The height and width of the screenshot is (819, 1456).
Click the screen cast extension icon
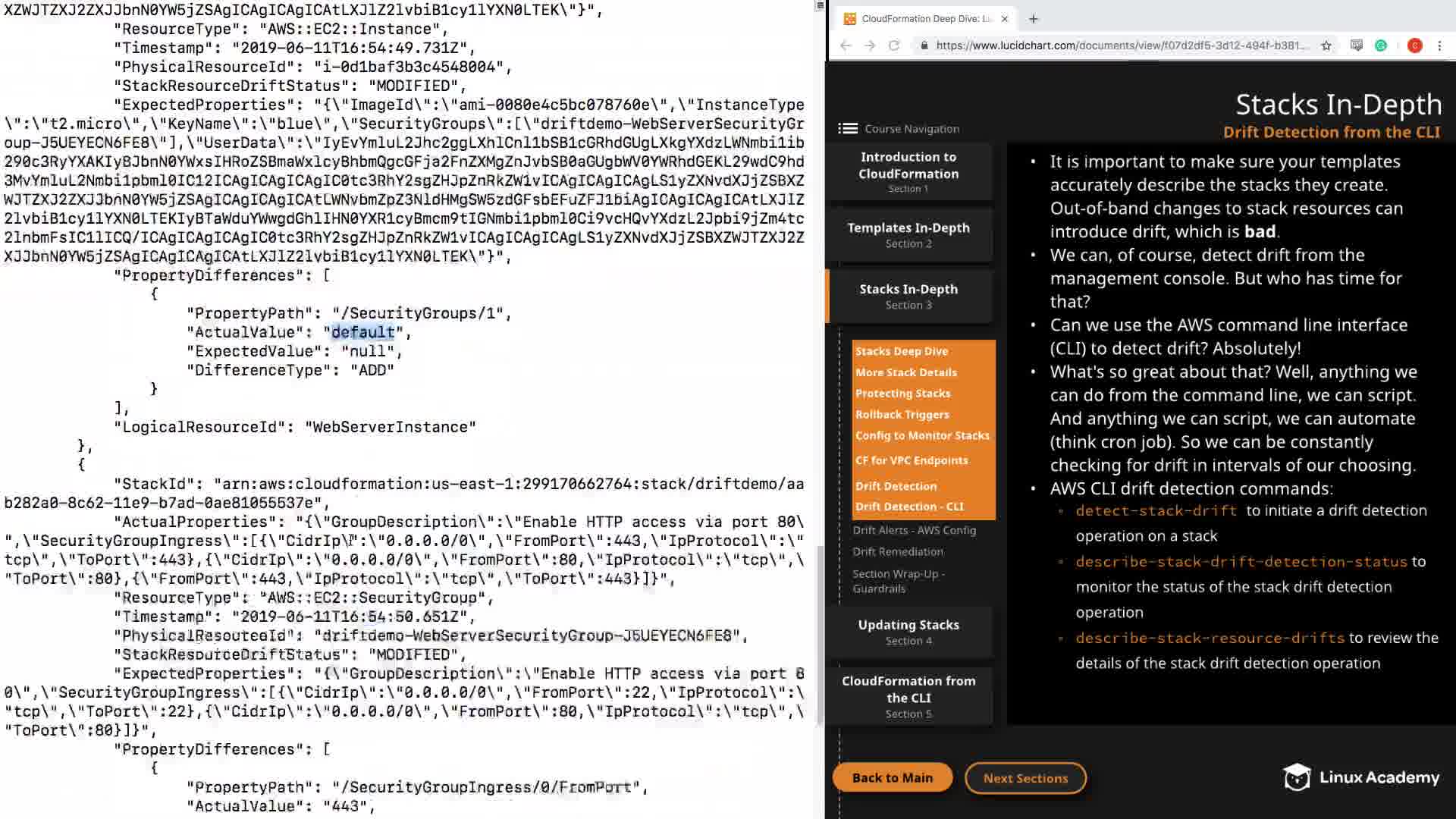[x=1357, y=45]
